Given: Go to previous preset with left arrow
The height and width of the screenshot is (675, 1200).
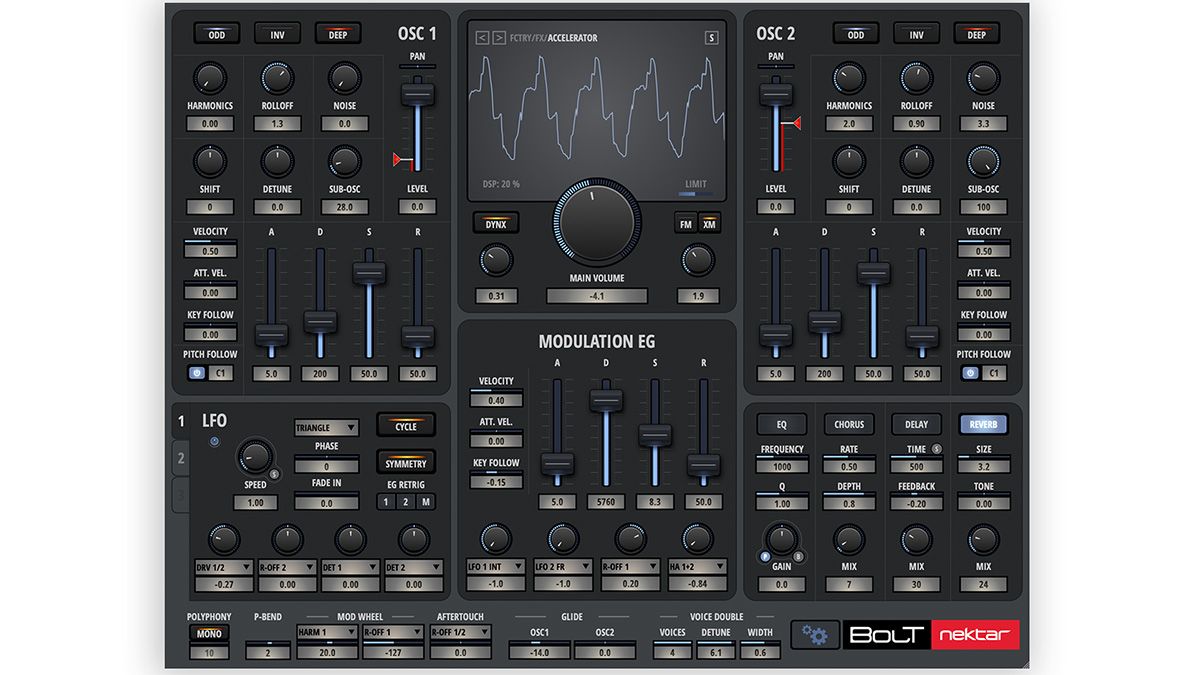Looking at the screenshot, I should pyautogui.click(x=482, y=38).
